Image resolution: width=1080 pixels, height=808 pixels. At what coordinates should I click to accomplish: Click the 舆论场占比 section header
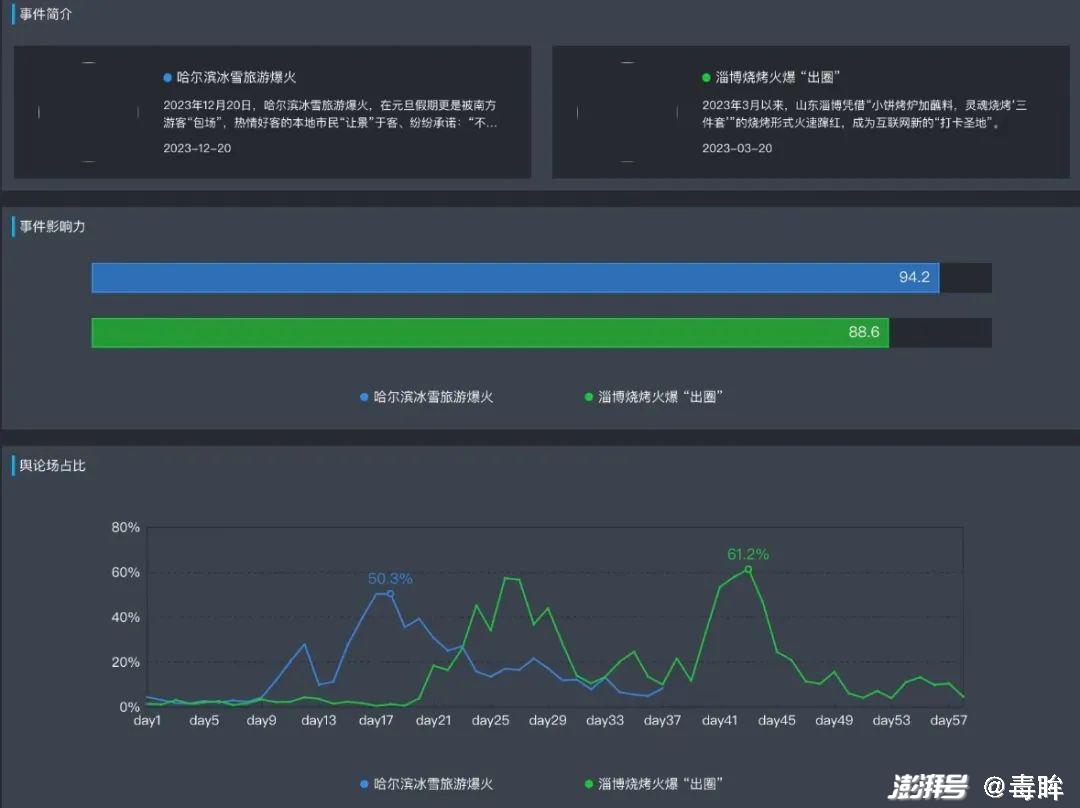(52, 465)
